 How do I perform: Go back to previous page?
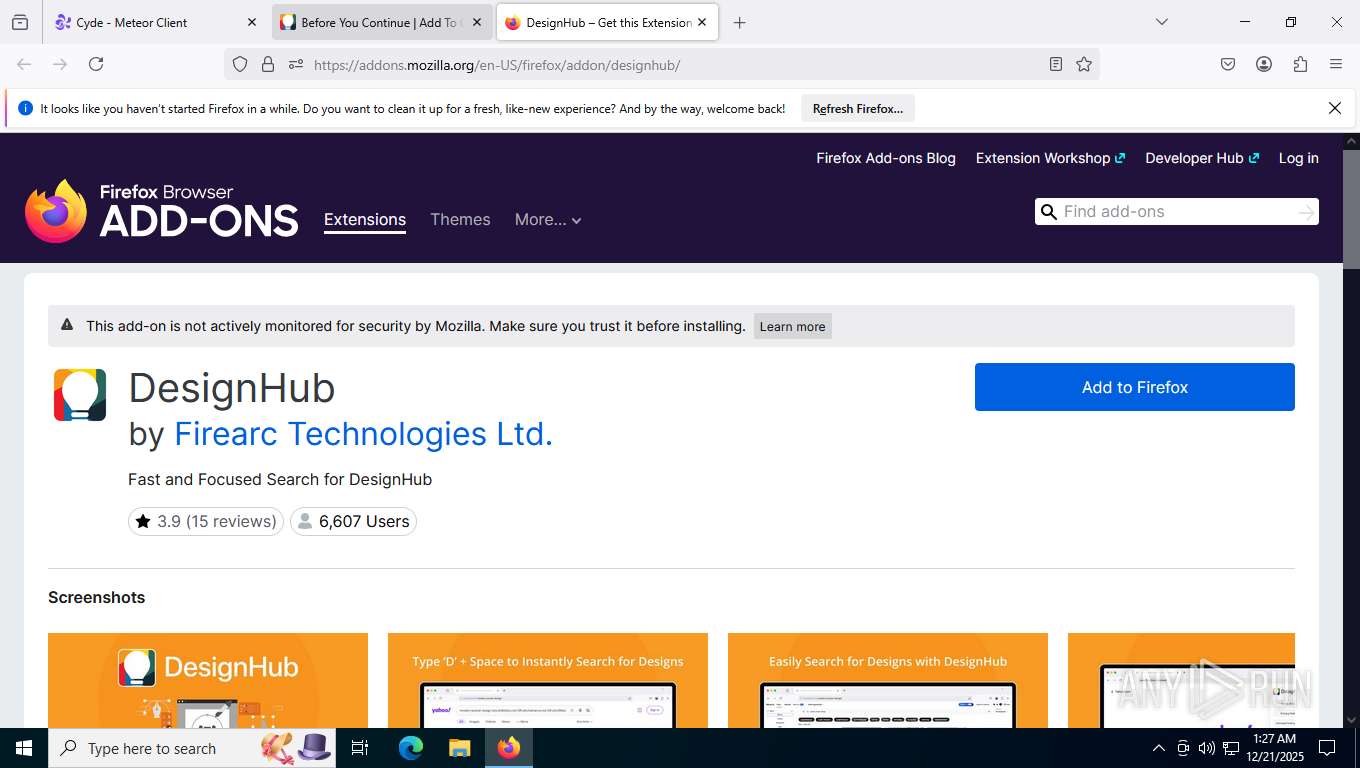pos(24,64)
